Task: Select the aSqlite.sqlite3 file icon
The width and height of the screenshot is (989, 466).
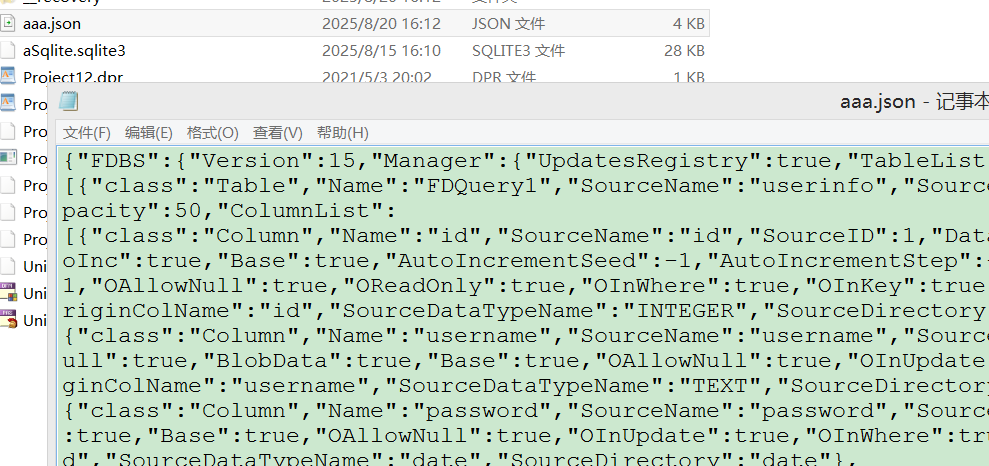Action: click(x=8, y=50)
